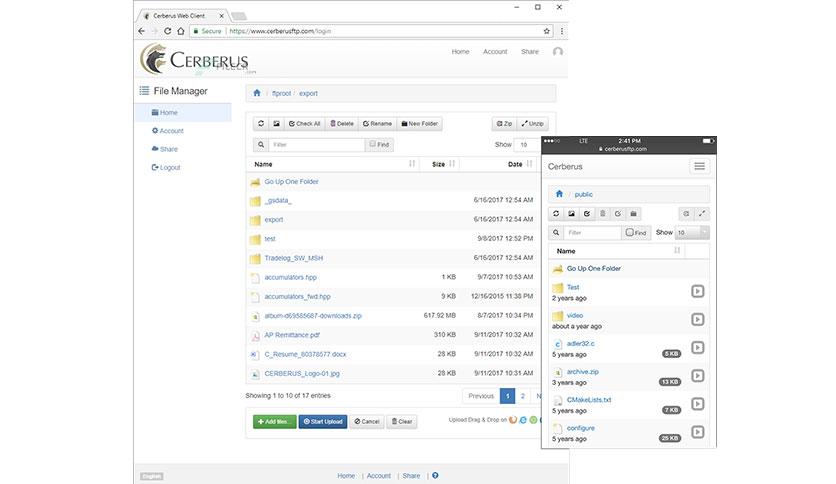Click the desktop filter search icon
Viewport: 836px width, 484px height.
(261, 144)
